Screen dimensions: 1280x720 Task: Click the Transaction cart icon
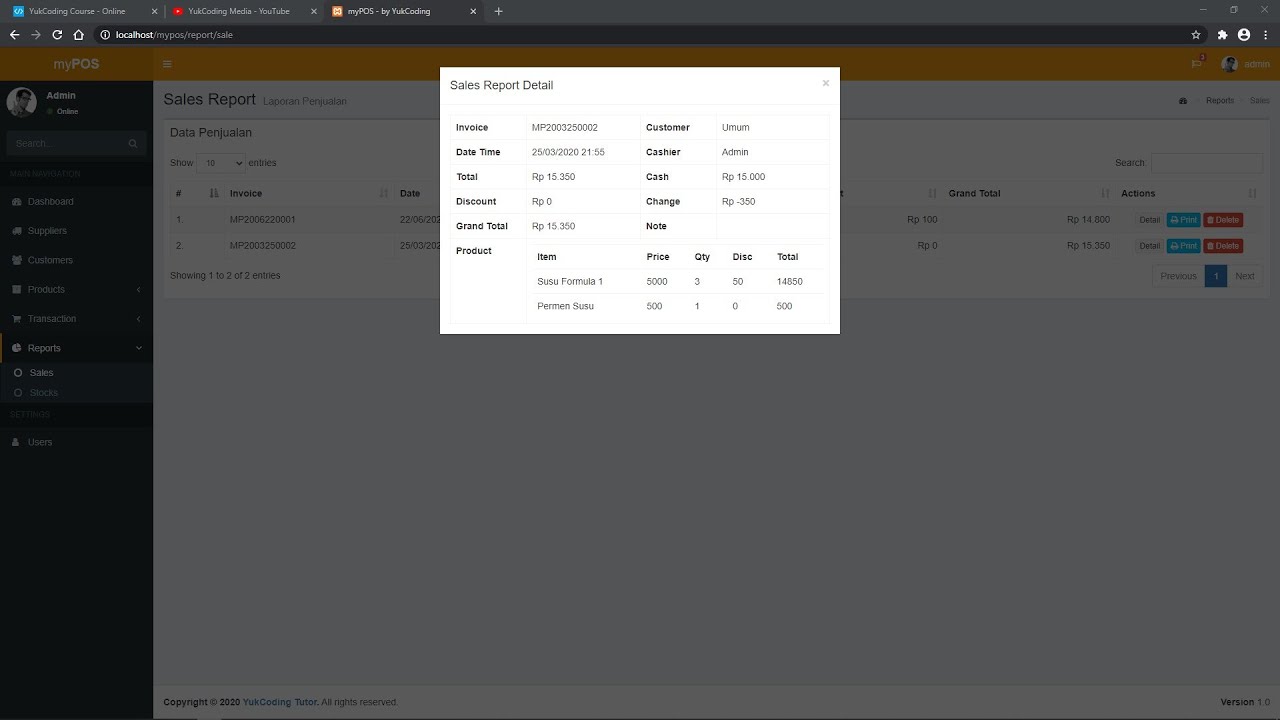pyautogui.click(x=16, y=319)
